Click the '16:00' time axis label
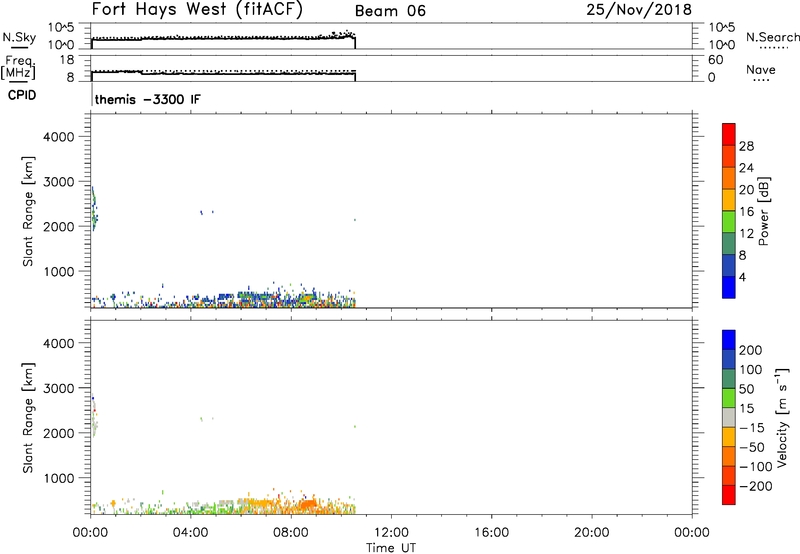This screenshot has width=800, height=554. pyautogui.click(x=491, y=533)
